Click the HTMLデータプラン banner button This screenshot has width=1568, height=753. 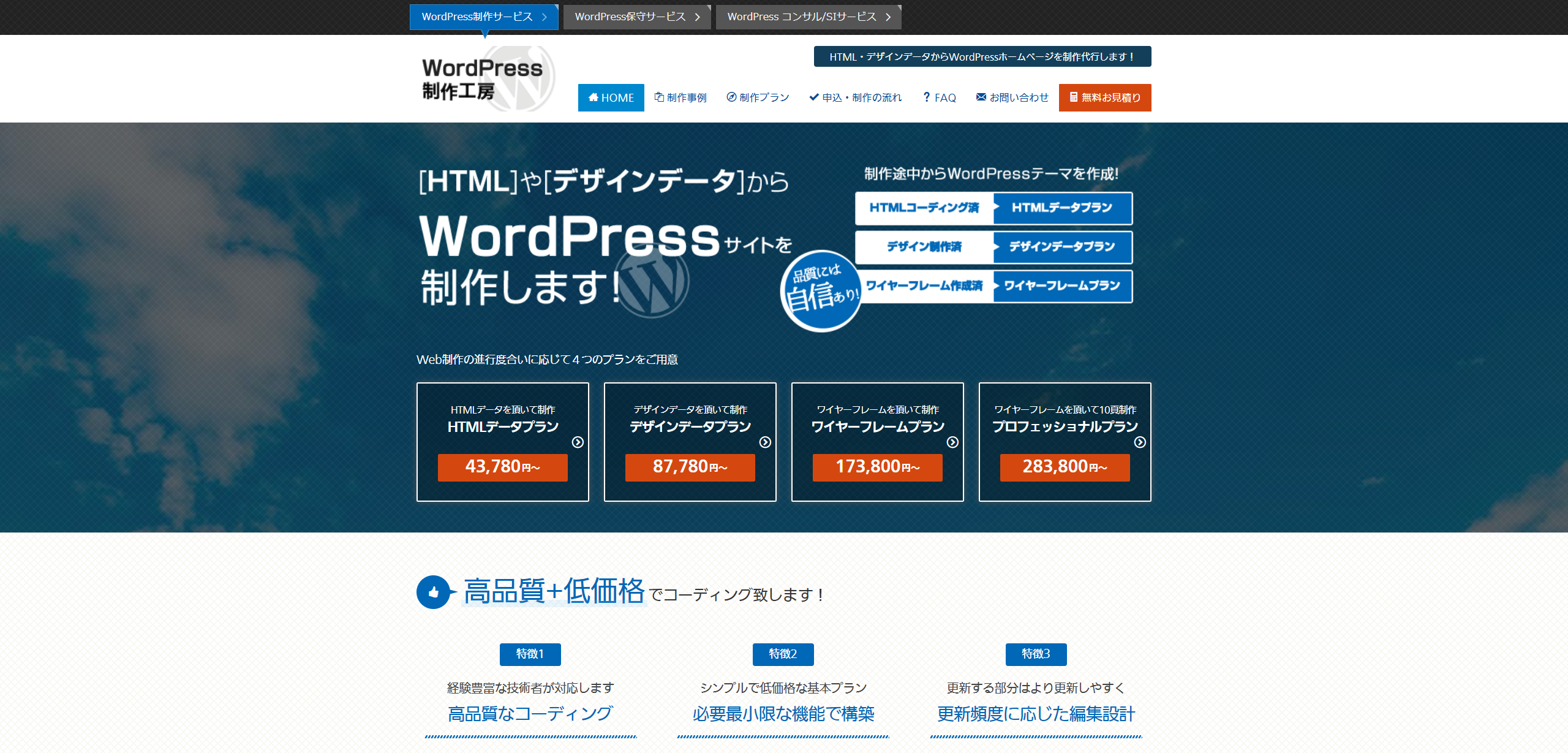pyautogui.click(x=1061, y=208)
